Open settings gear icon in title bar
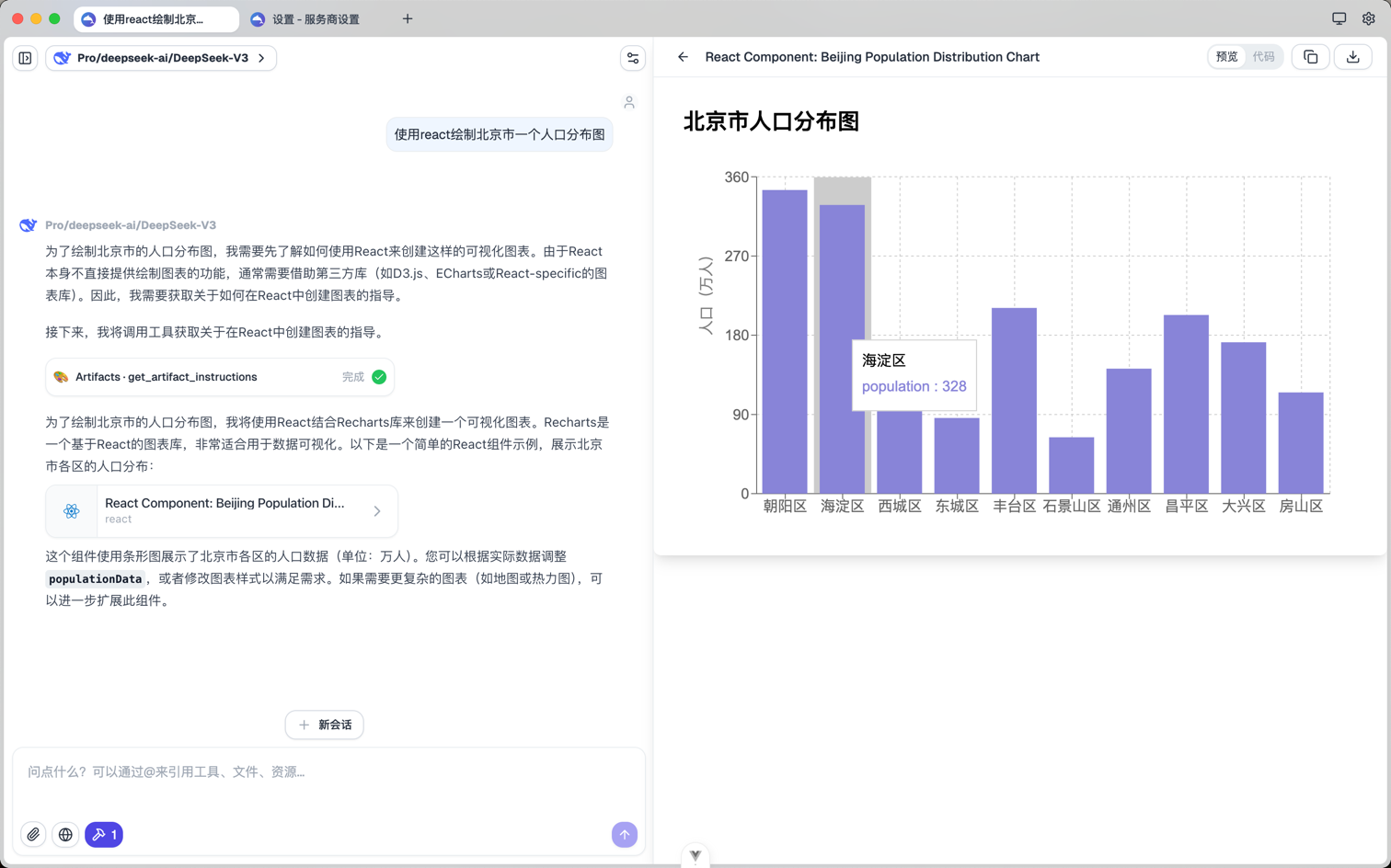This screenshot has height=868, width=1391. click(1369, 18)
